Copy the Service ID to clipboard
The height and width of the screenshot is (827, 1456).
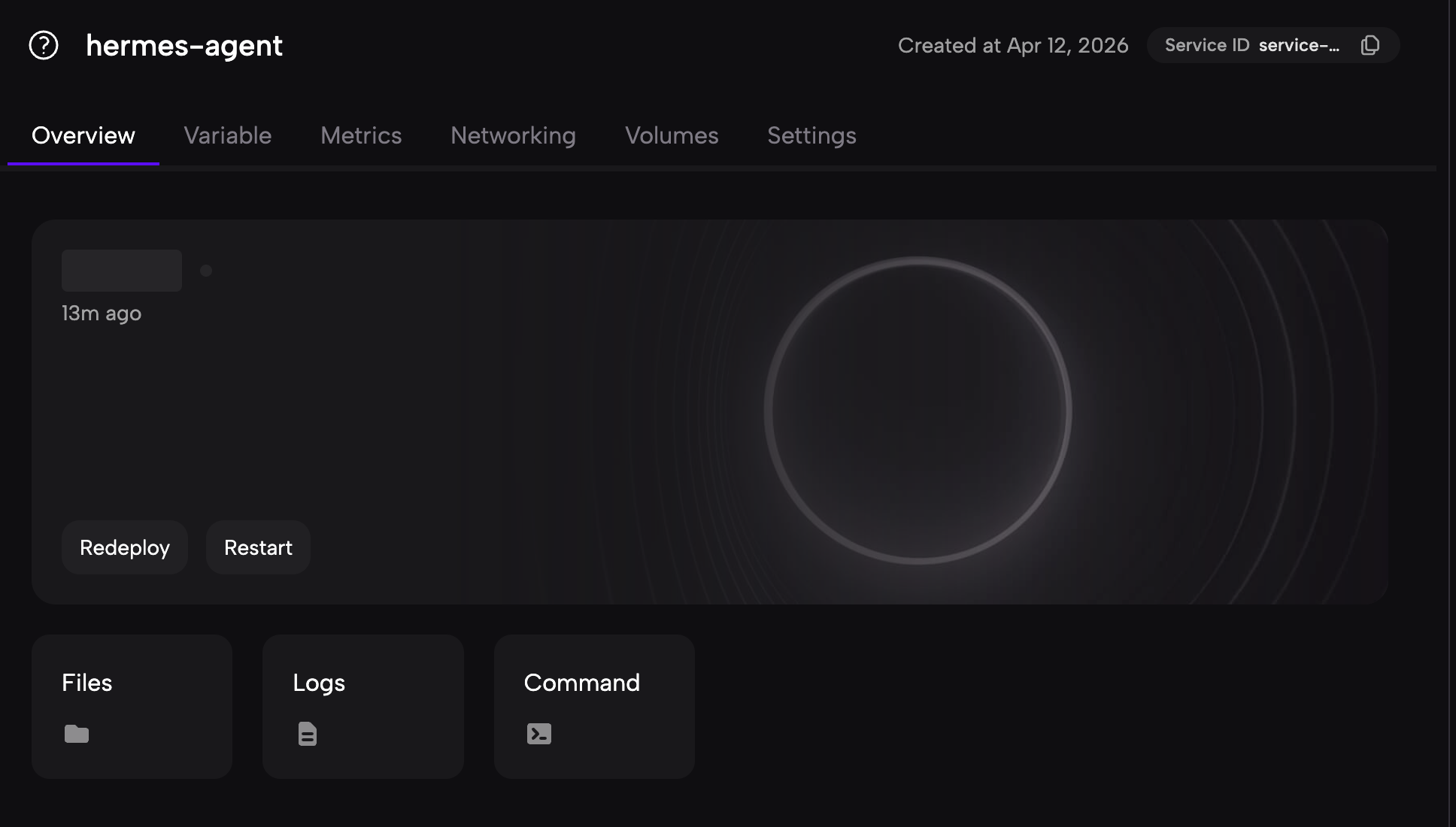[x=1370, y=45]
